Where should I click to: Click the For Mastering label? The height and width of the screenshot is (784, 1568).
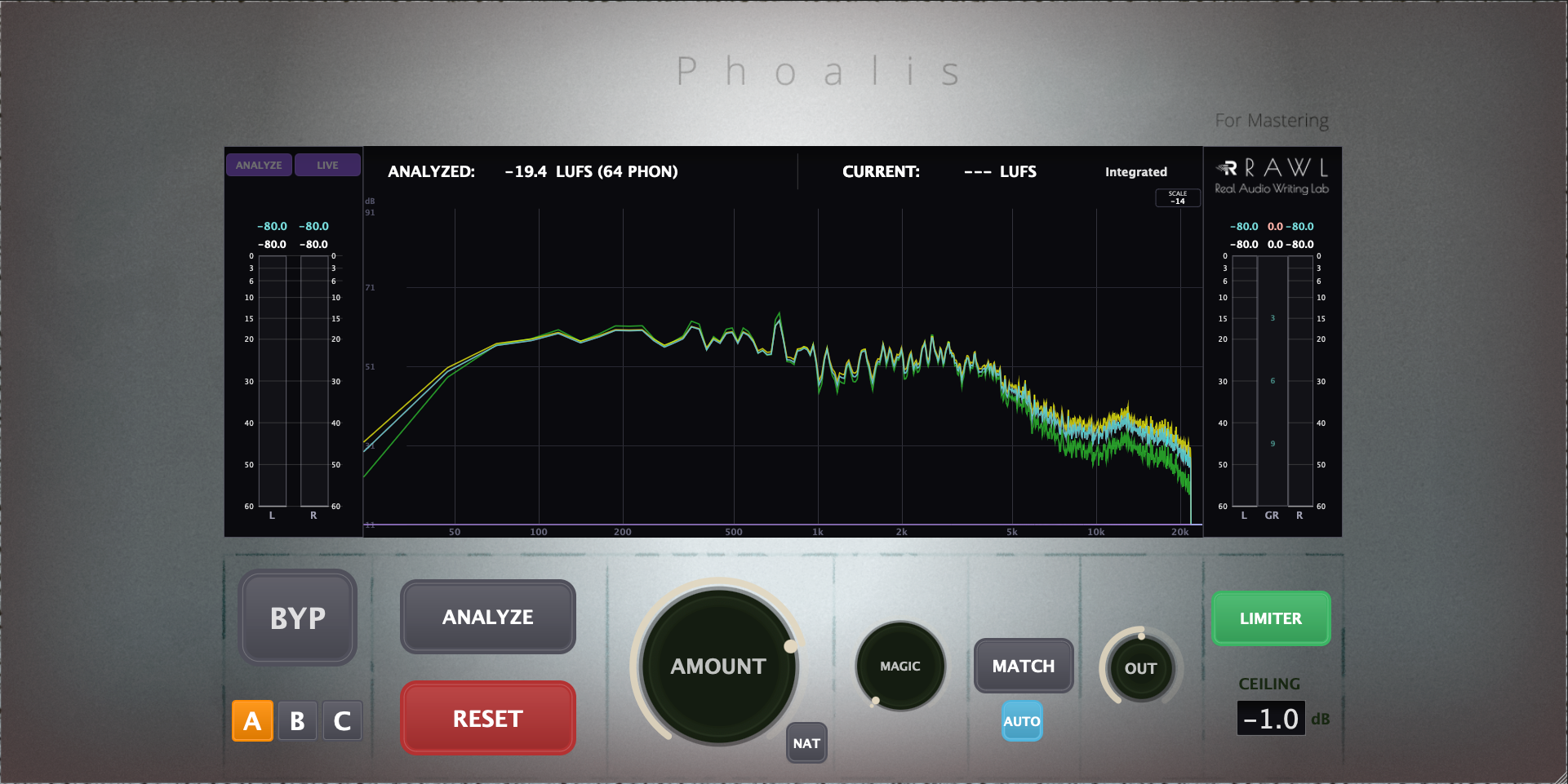coord(1272,121)
